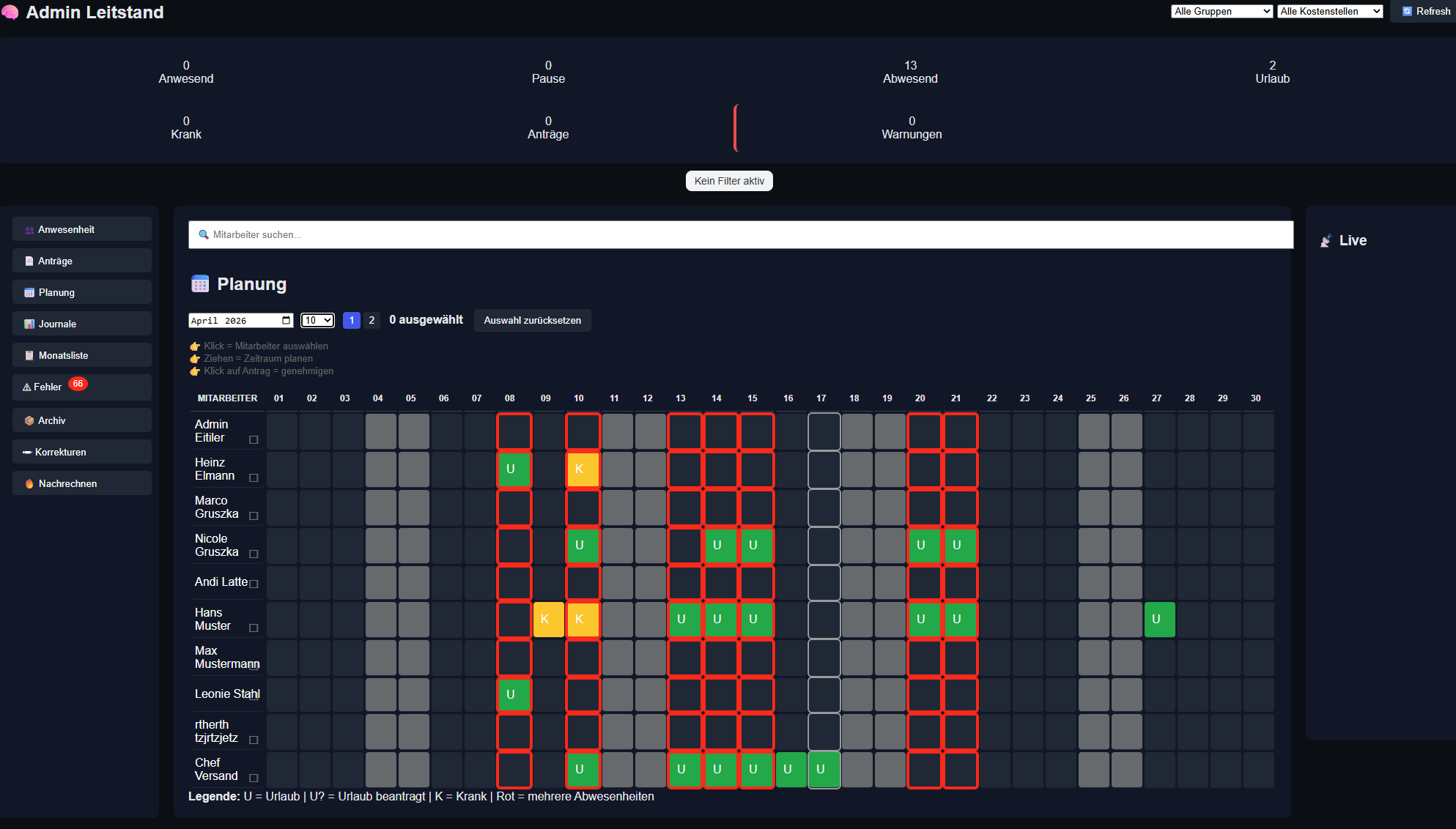Select the checkbox beside Heinz Elmann
Screen dimensions: 1456x829
[254, 478]
